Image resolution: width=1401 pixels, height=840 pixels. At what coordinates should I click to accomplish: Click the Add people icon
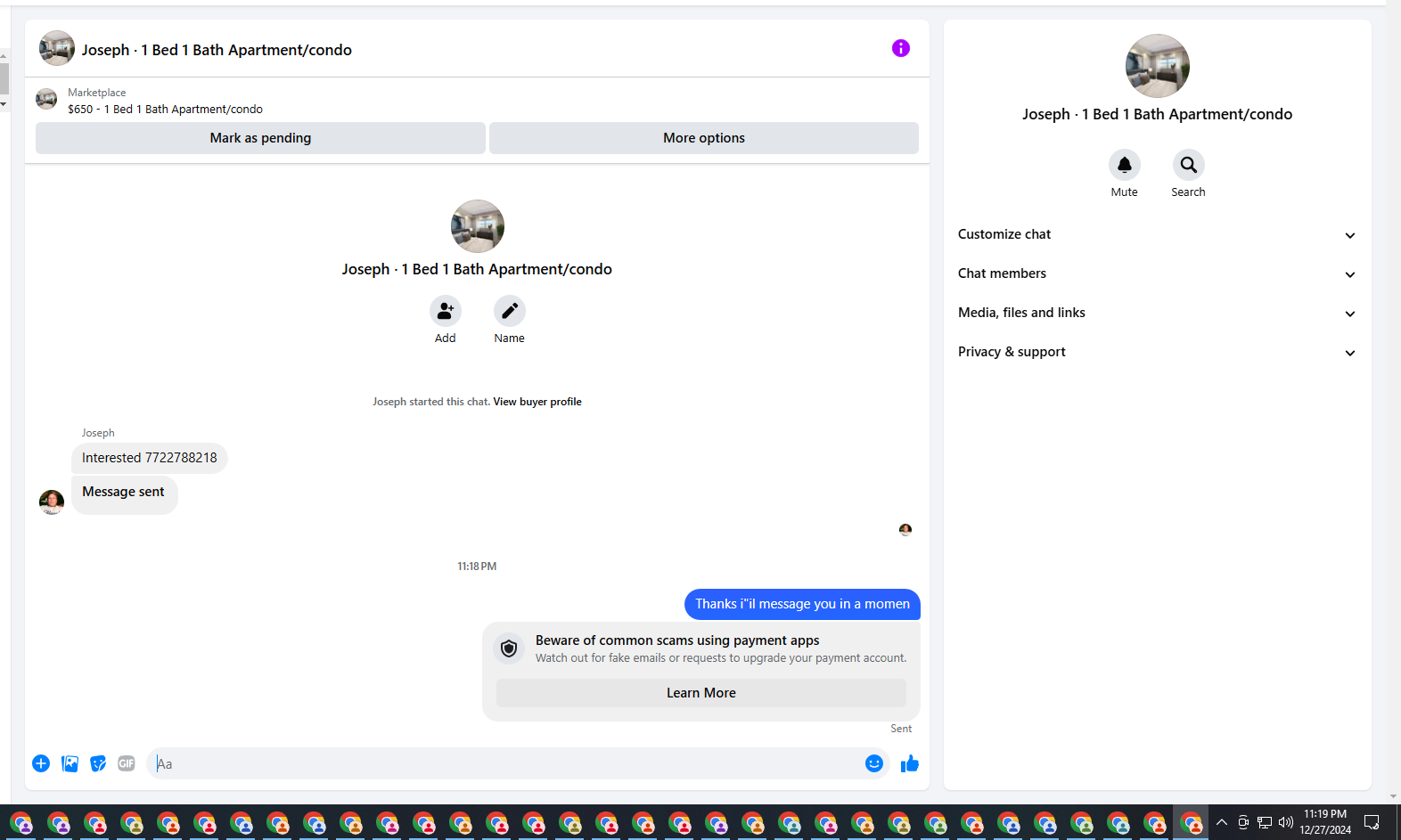point(445,311)
